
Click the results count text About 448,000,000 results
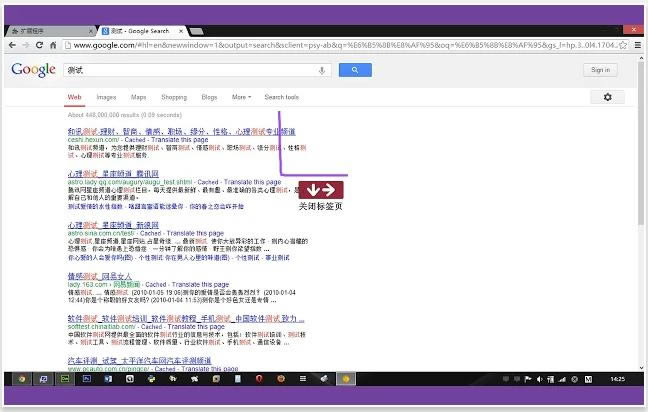pos(124,115)
